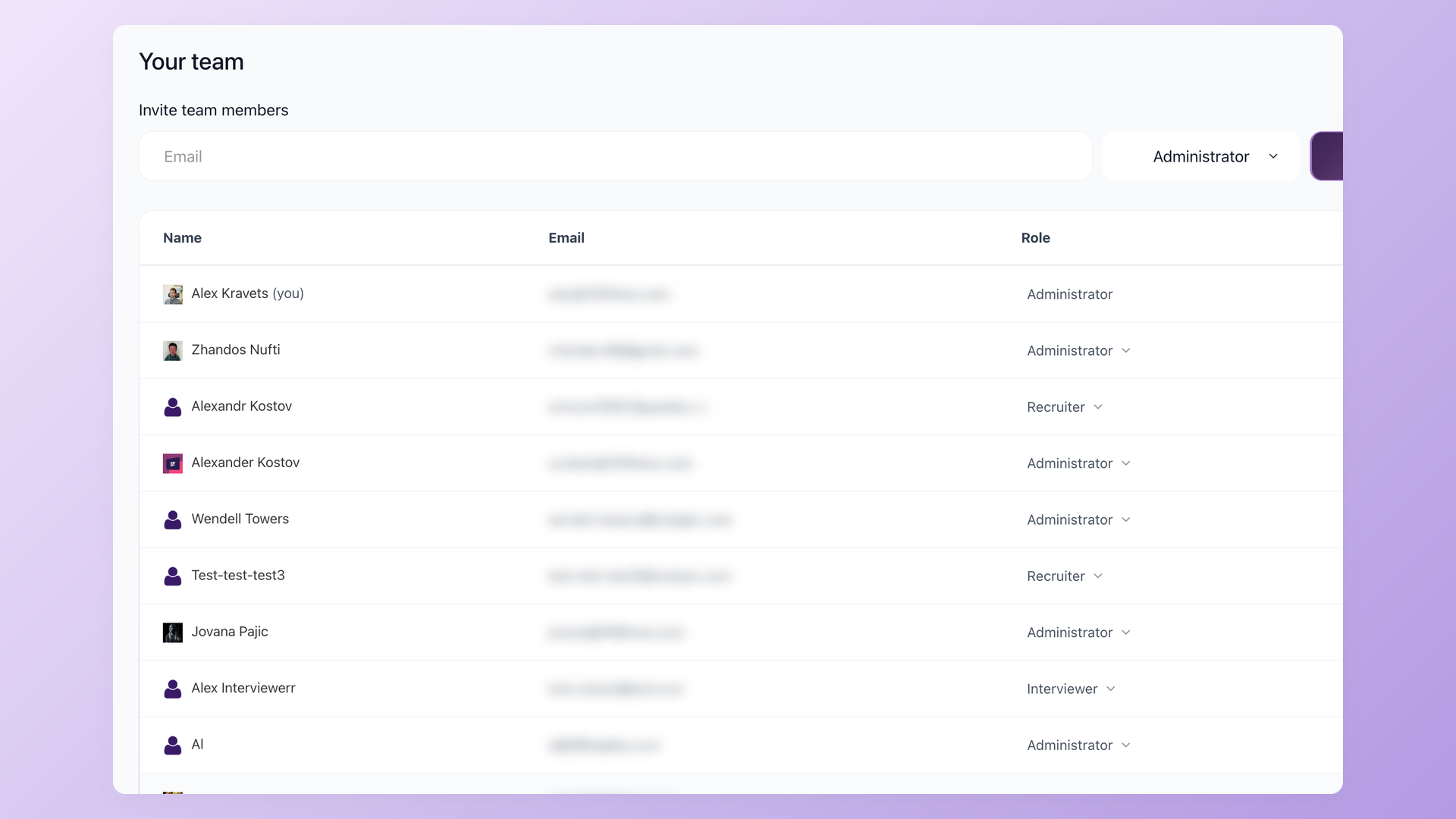Select the name Alexandr Kostov
Screen dimensions: 1456x819
point(241,406)
